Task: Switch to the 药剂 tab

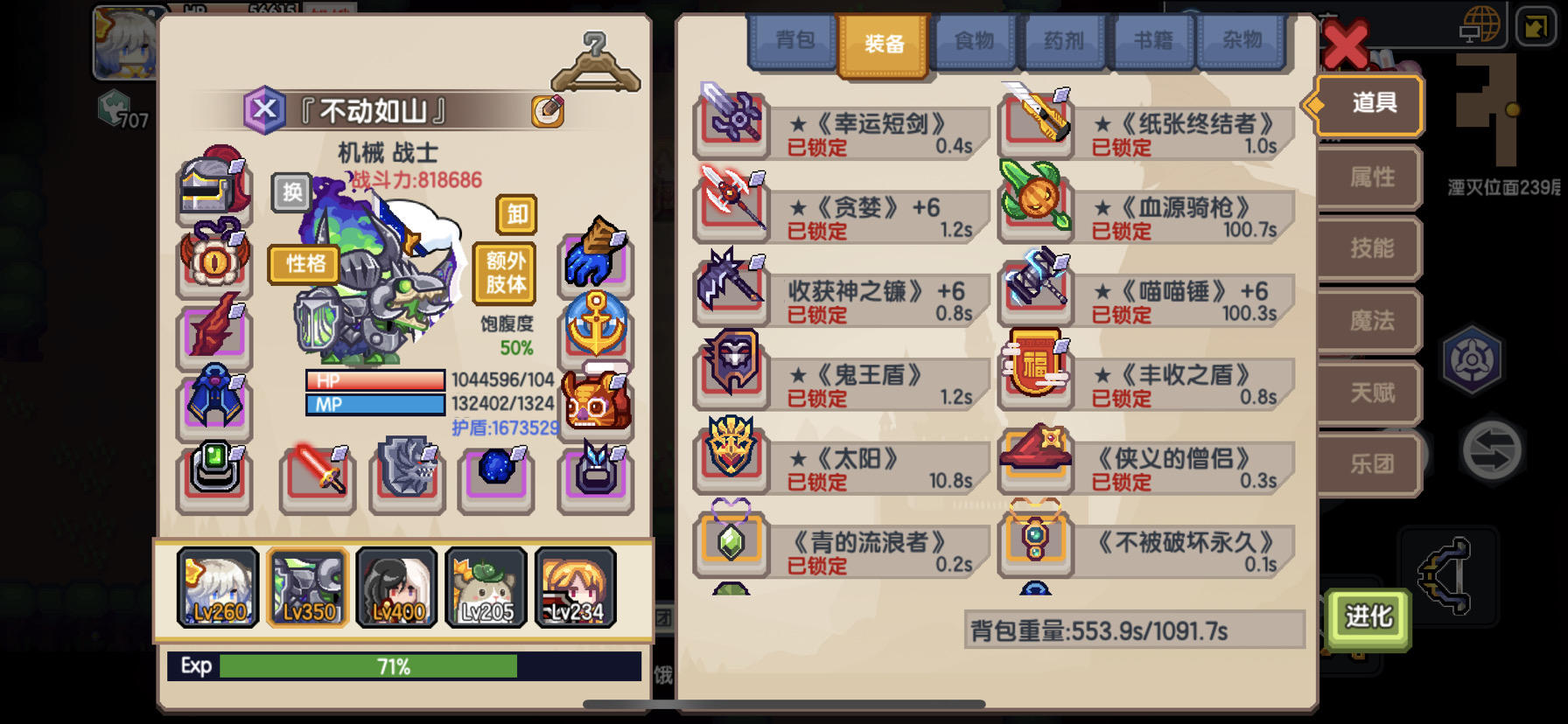Action: [x=1063, y=41]
